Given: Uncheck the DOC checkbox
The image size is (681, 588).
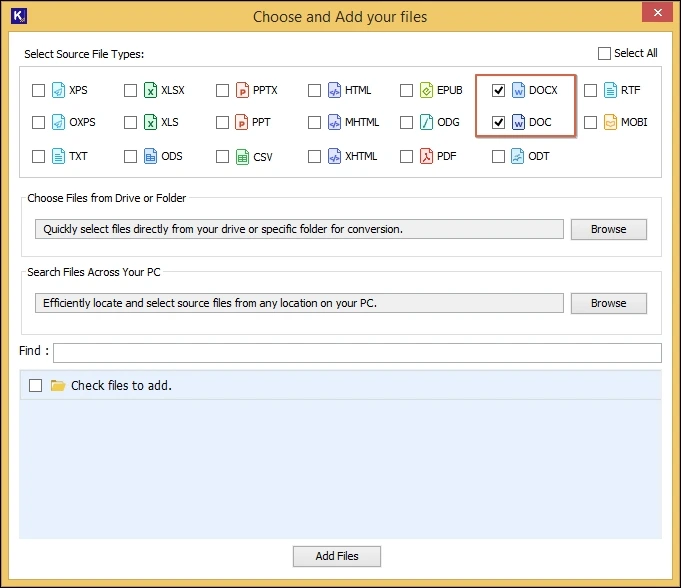Looking at the screenshot, I should (x=499, y=122).
